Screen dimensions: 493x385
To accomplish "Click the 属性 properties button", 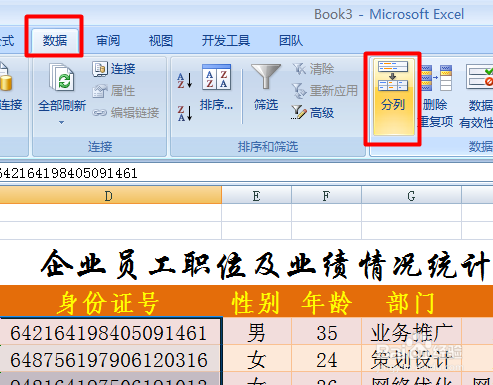I will pos(114,91).
